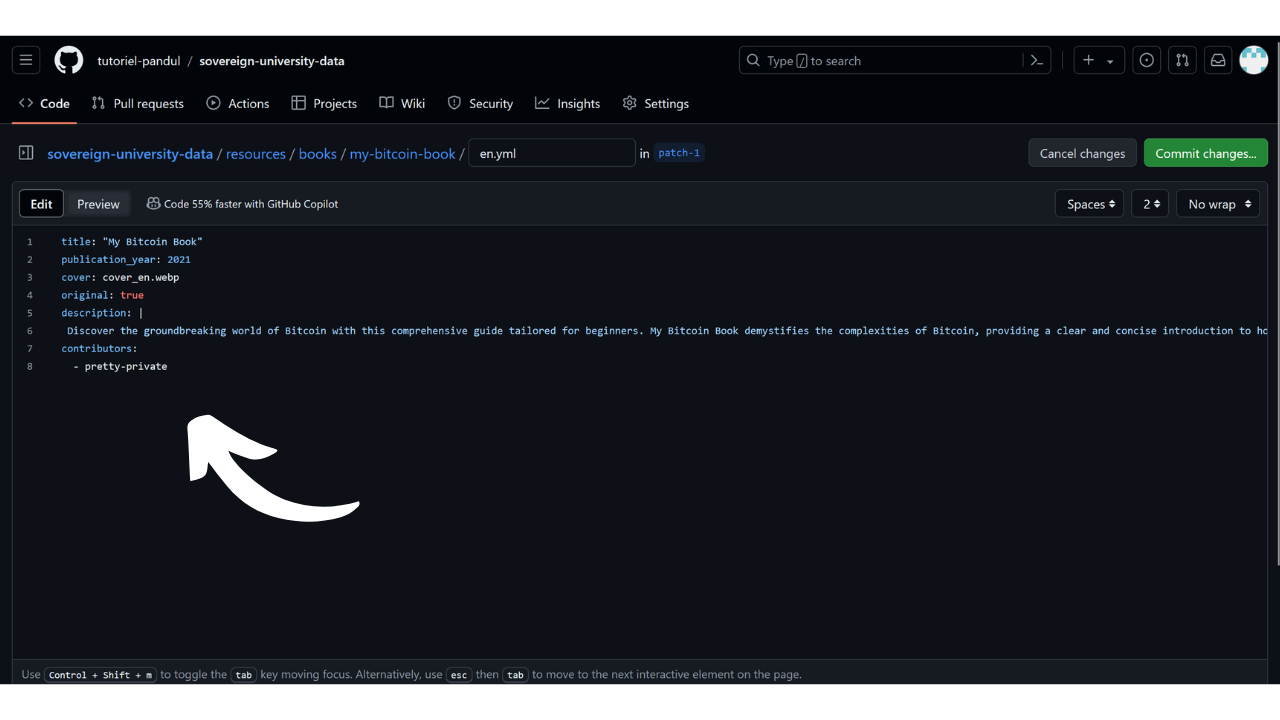The width and height of the screenshot is (1280, 720).
Task: Click the Cancel changes button
Action: tap(1082, 153)
